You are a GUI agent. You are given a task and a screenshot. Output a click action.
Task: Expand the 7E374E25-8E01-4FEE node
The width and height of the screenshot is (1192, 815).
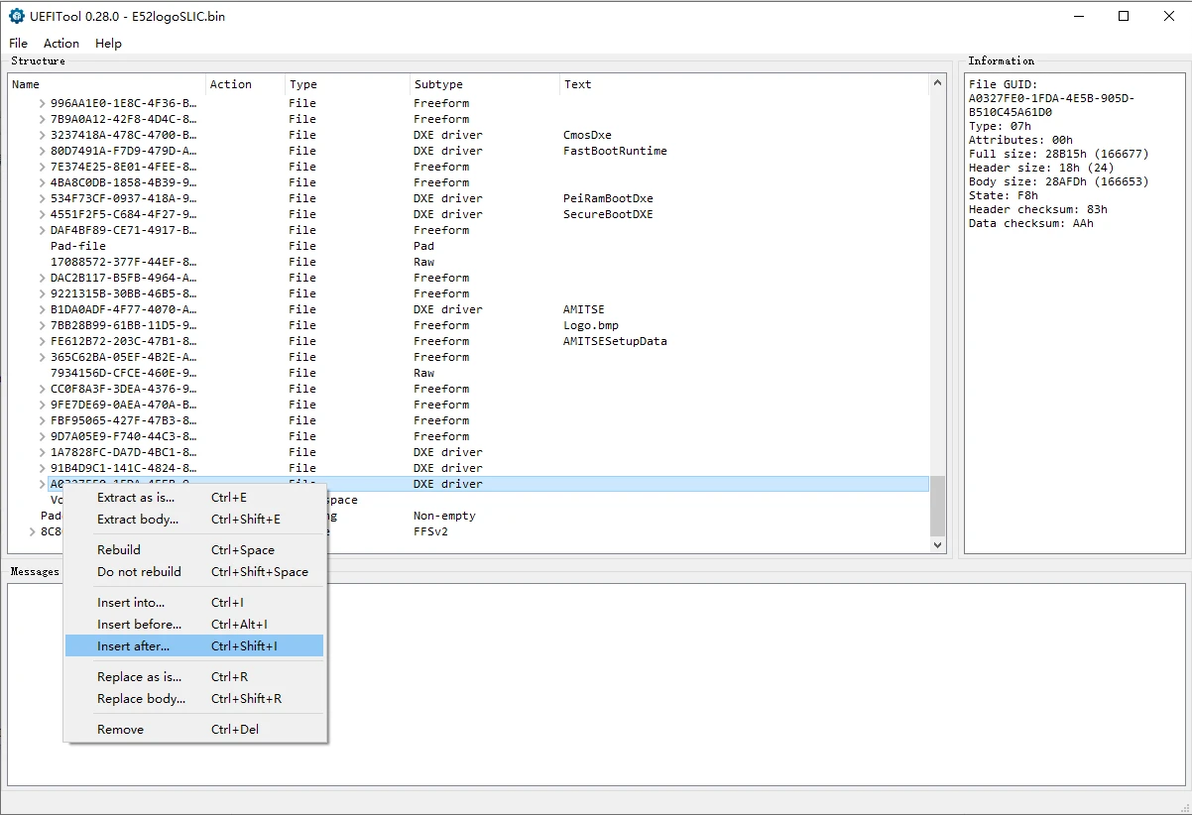[x=42, y=167]
